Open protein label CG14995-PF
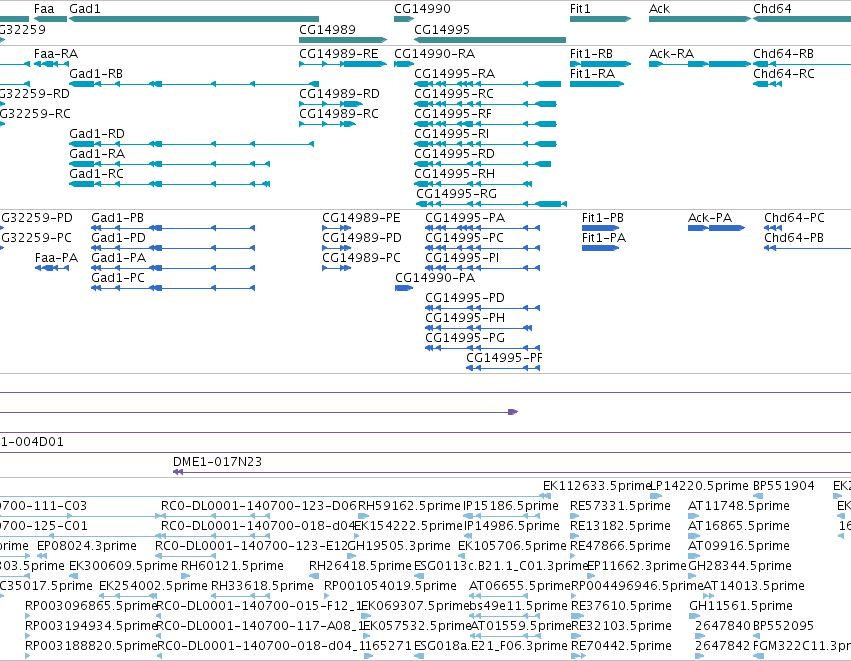851x661 pixels. point(504,358)
